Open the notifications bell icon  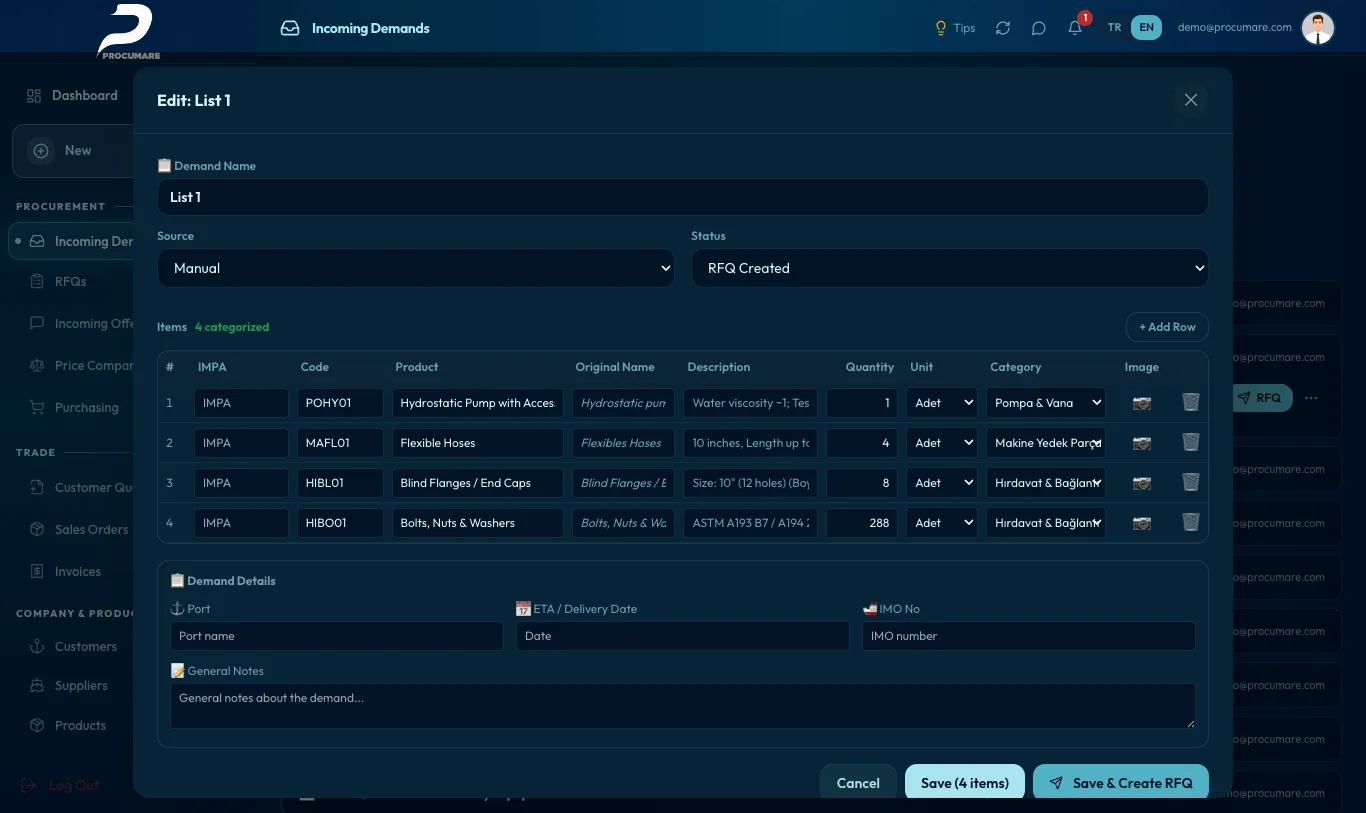click(1075, 28)
